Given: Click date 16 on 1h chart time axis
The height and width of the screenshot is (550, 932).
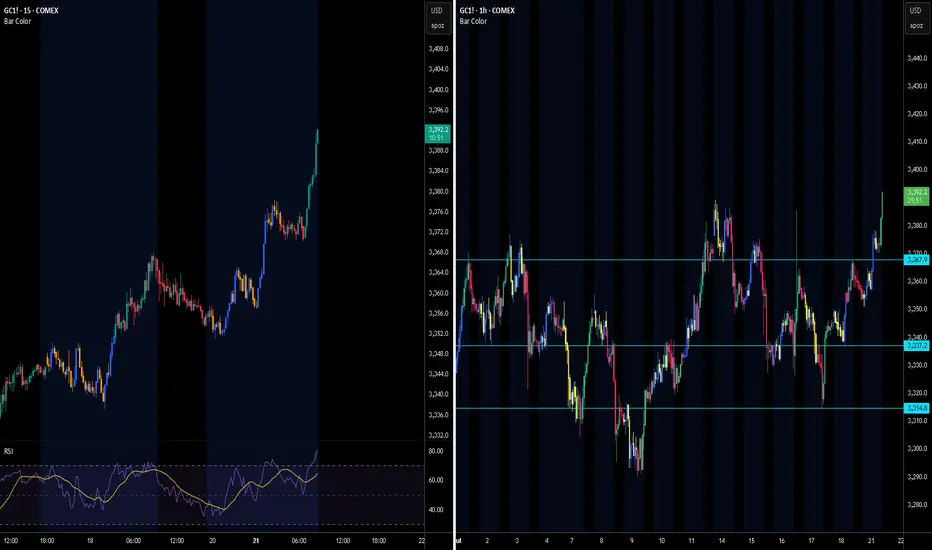Looking at the screenshot, I should [782, 540].
